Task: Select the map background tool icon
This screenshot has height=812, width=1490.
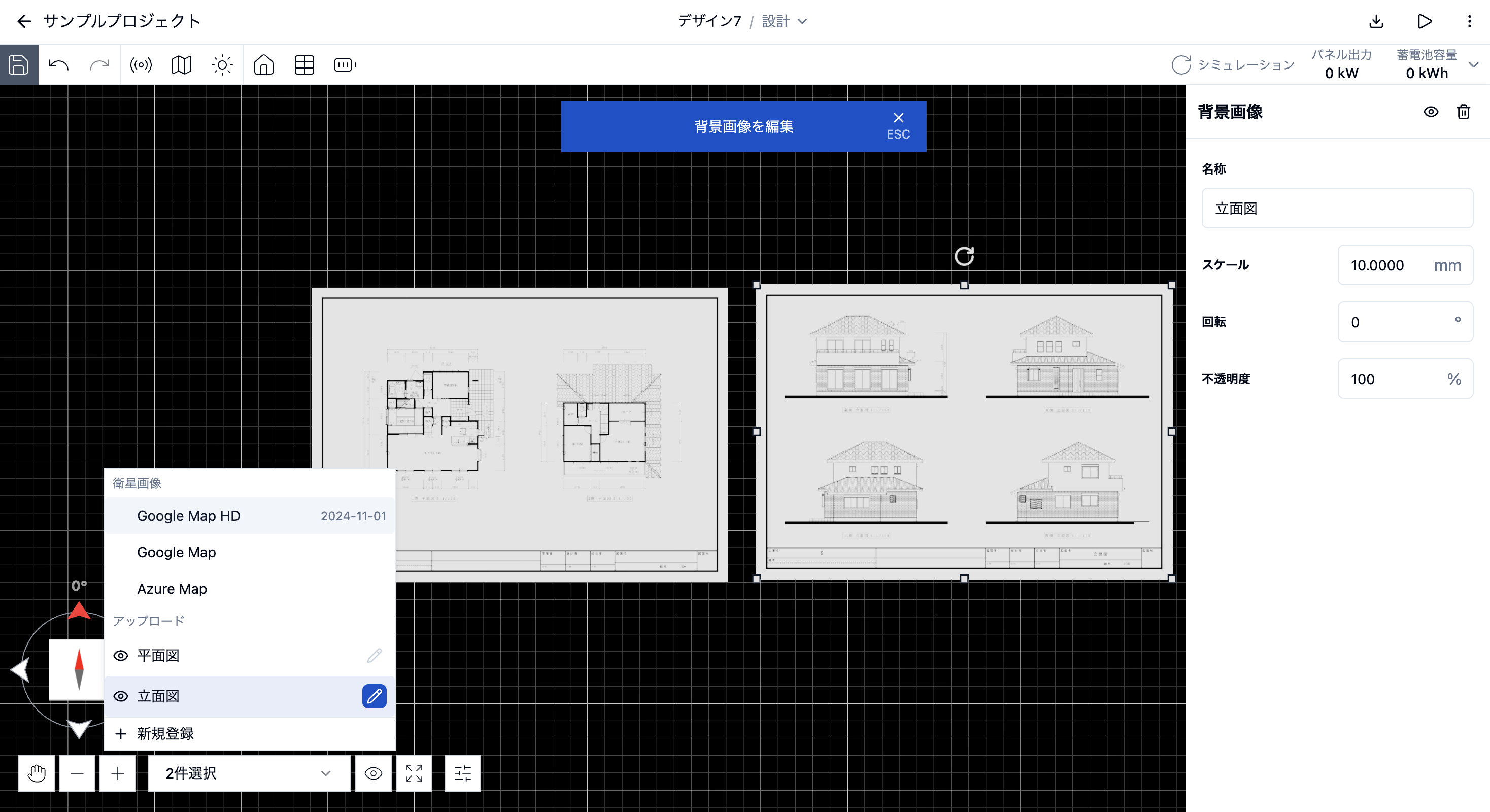Action: pyautogui.click(x=182, y=65)
